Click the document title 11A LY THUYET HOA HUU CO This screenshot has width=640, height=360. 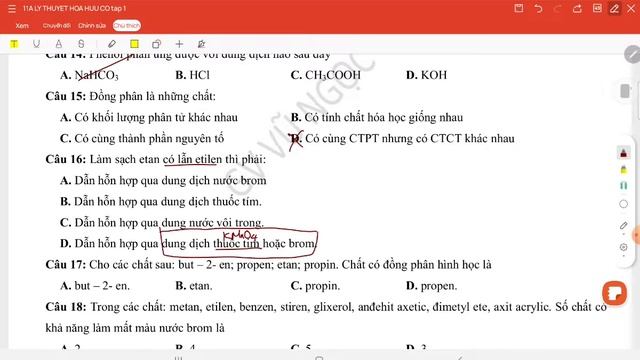(x=74, y=8)
